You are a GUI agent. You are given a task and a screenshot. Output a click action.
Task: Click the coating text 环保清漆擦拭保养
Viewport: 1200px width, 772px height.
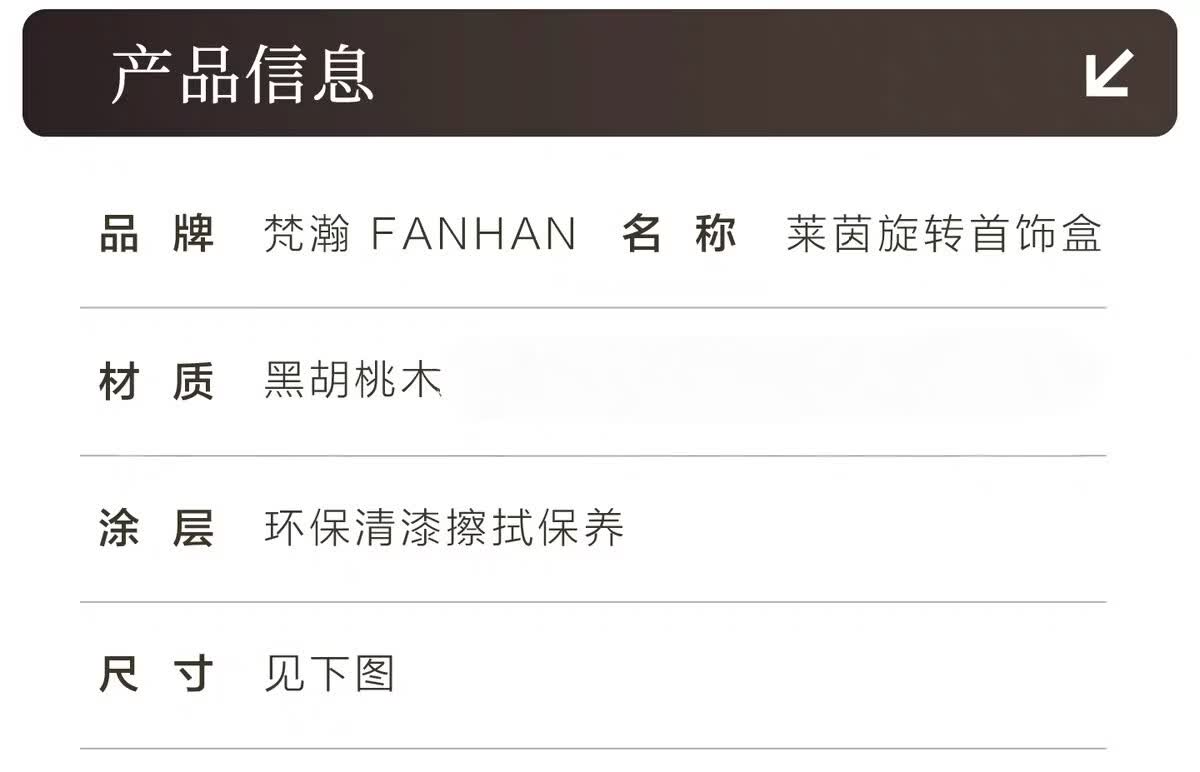[x=444, y=528]
